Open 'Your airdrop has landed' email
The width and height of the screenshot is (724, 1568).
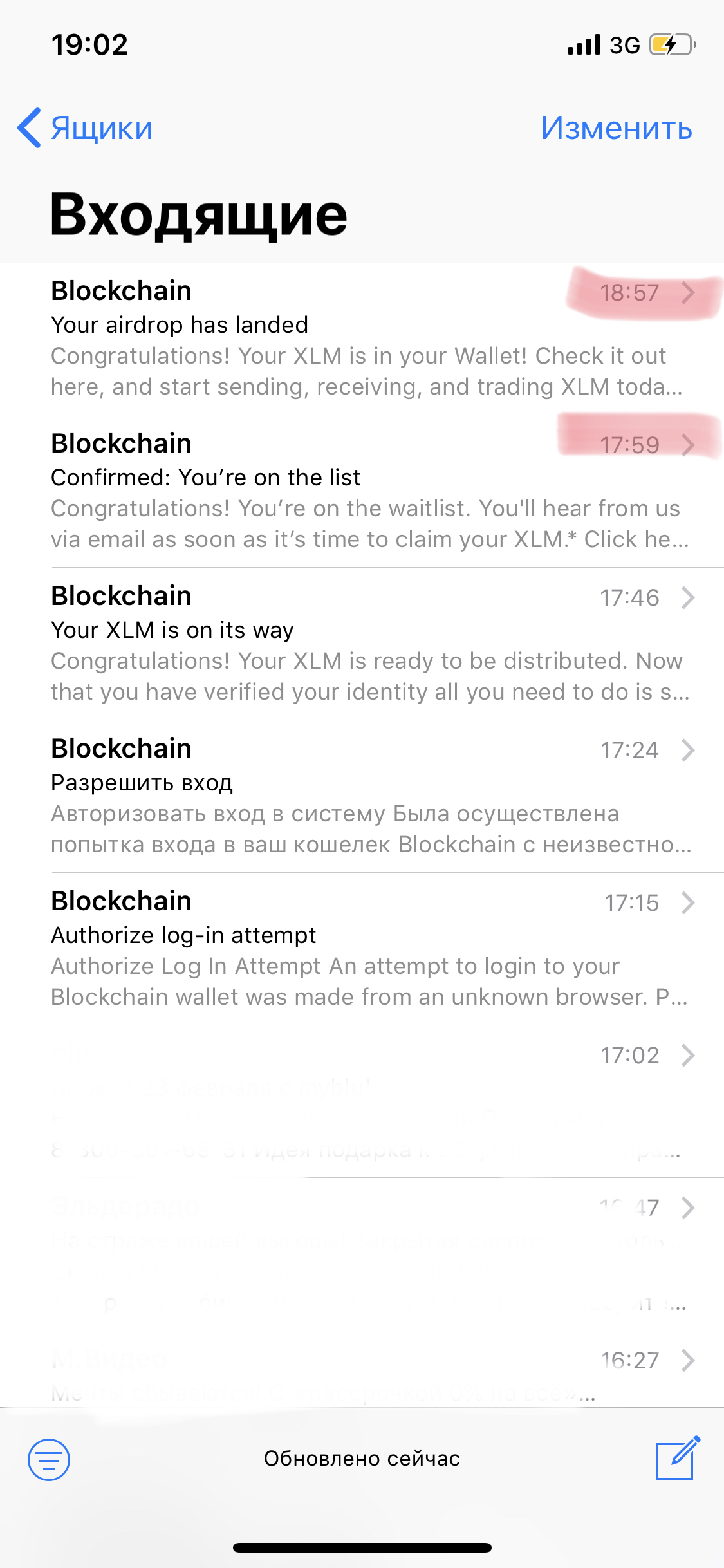tap(362, 339)
